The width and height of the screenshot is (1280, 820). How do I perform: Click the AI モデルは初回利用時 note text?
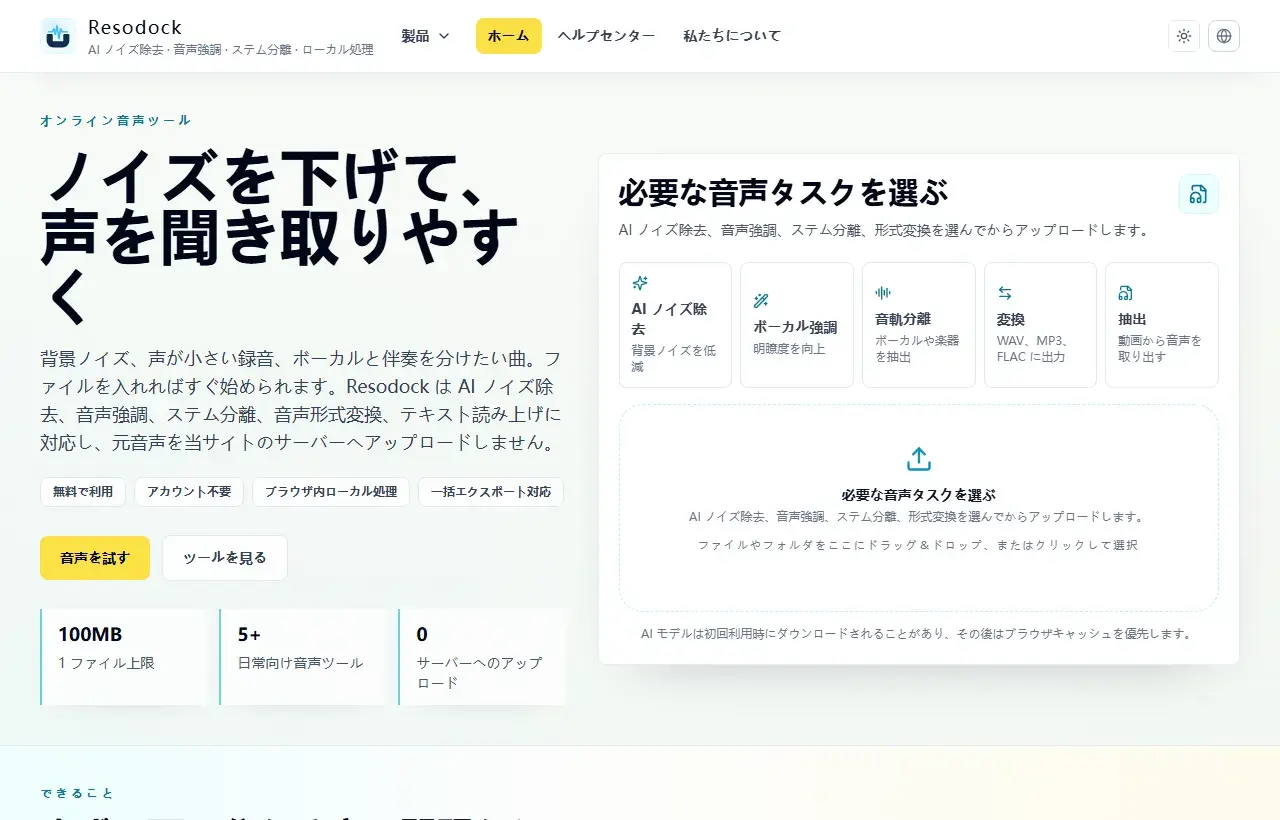tap(918, 634)
